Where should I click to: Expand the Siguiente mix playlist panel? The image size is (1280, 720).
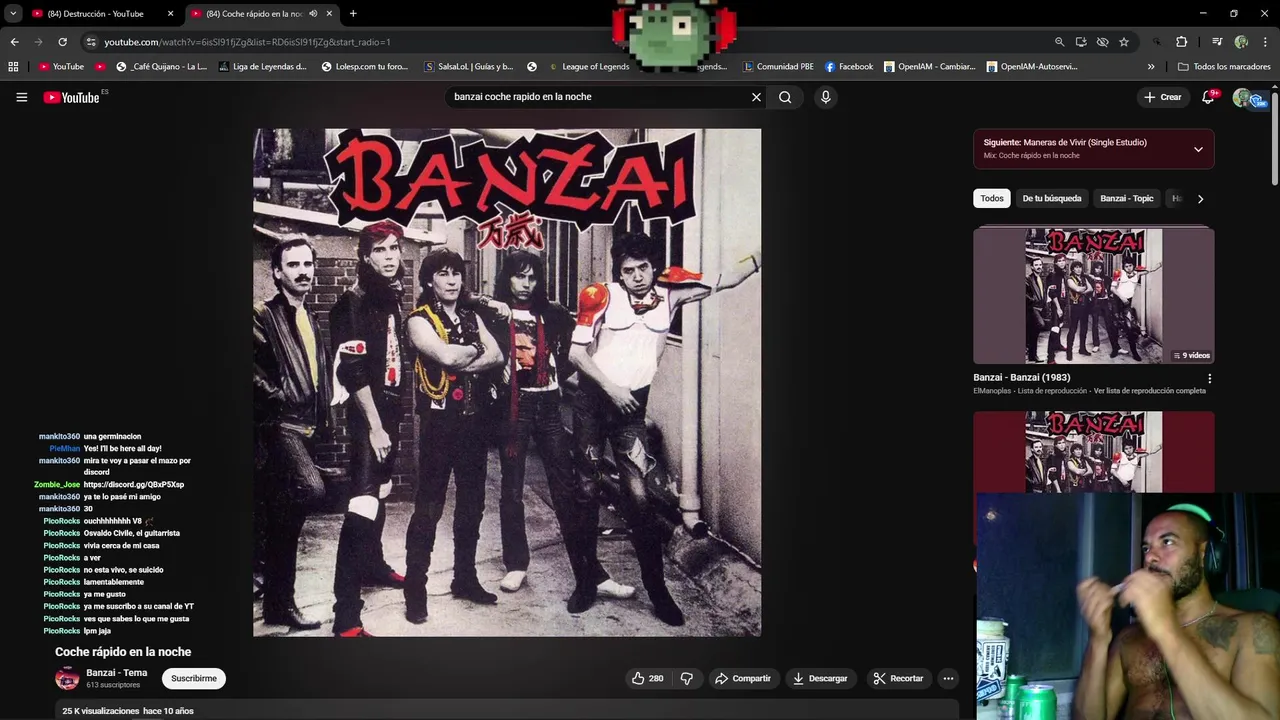click(x=1198, y=149)
